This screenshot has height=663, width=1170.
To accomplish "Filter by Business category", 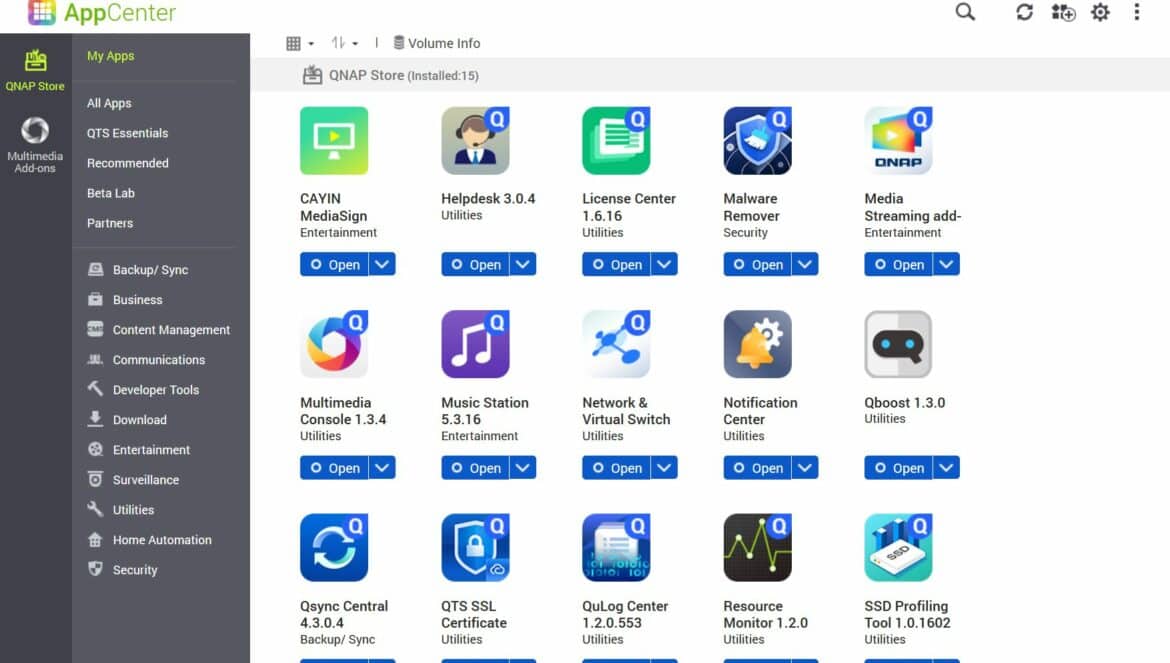I will click(125, 299).
